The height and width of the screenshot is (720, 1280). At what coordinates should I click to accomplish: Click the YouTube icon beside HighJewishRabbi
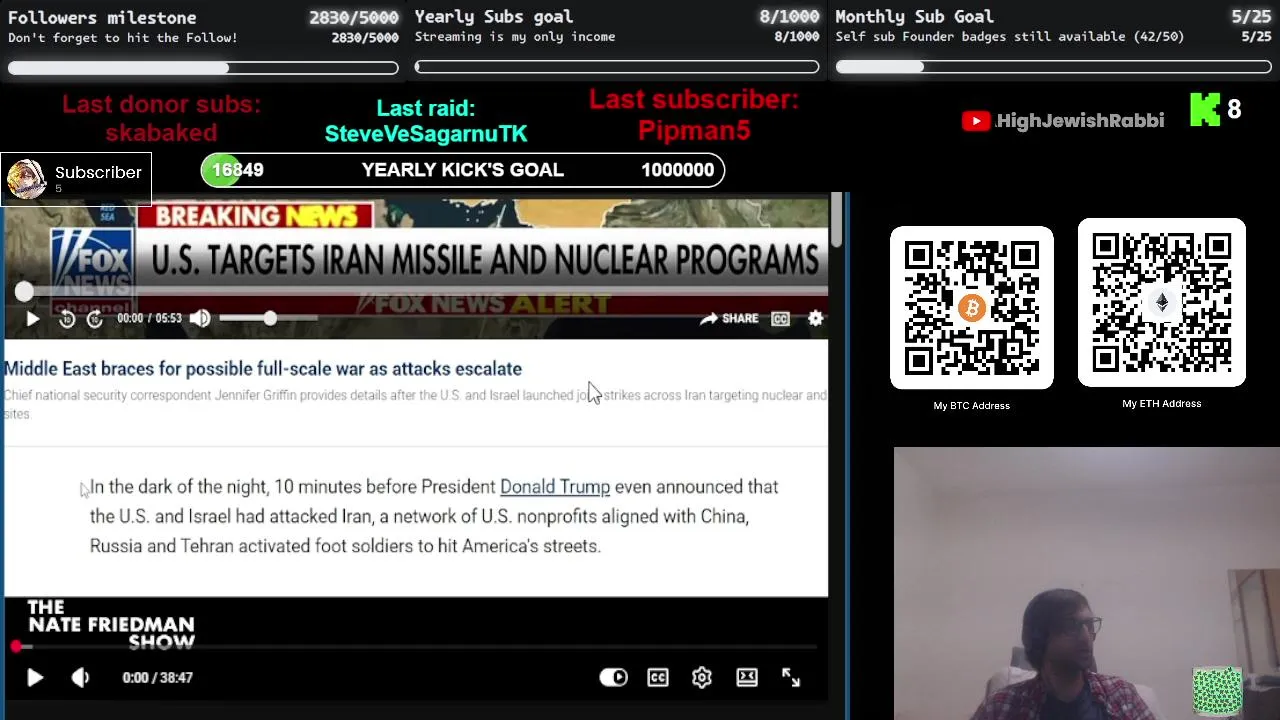[976, 121]
